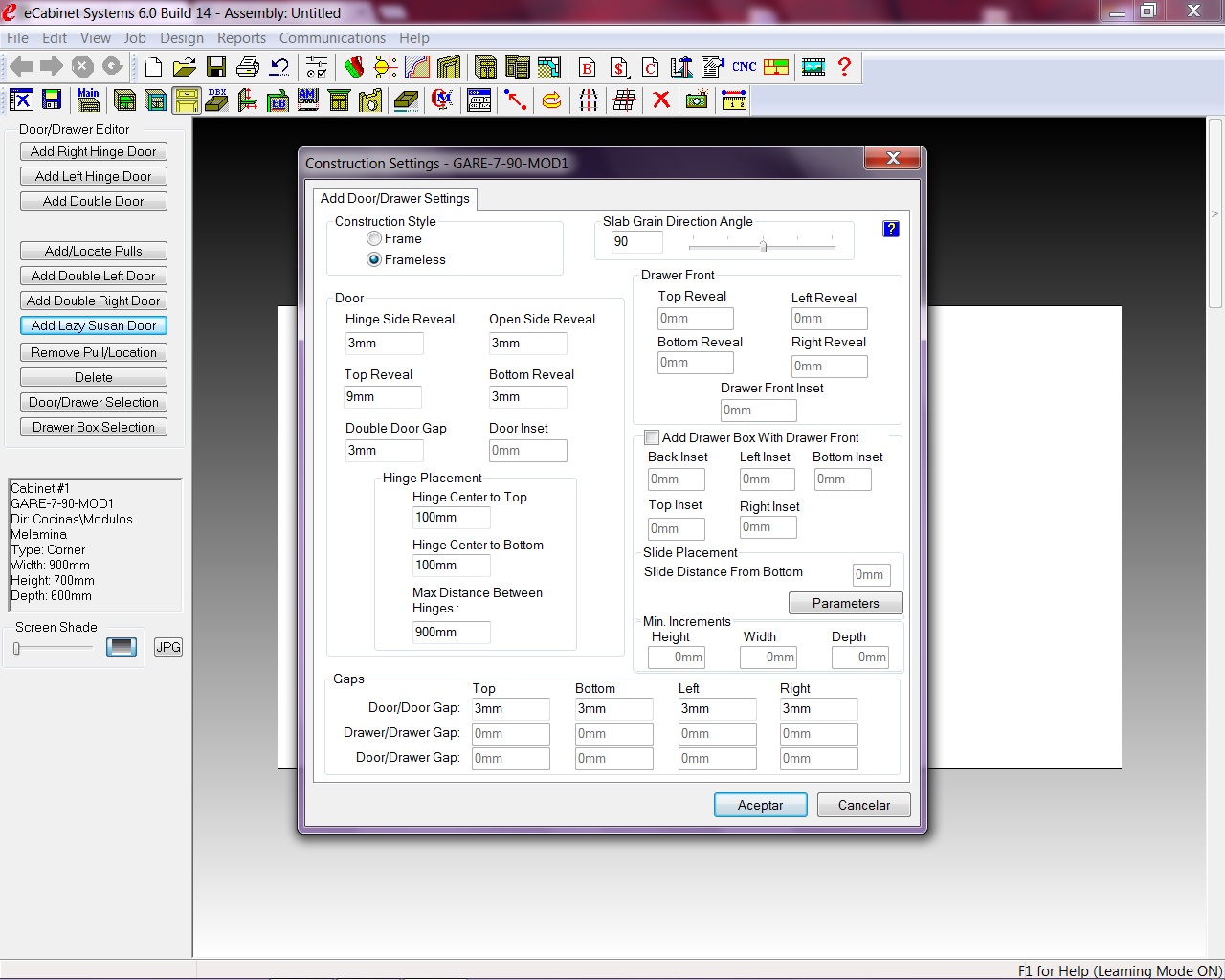The image size is (1225, 980).
Task: Click the Slab Grain Direction Angle slider
Action: [763, 246]
